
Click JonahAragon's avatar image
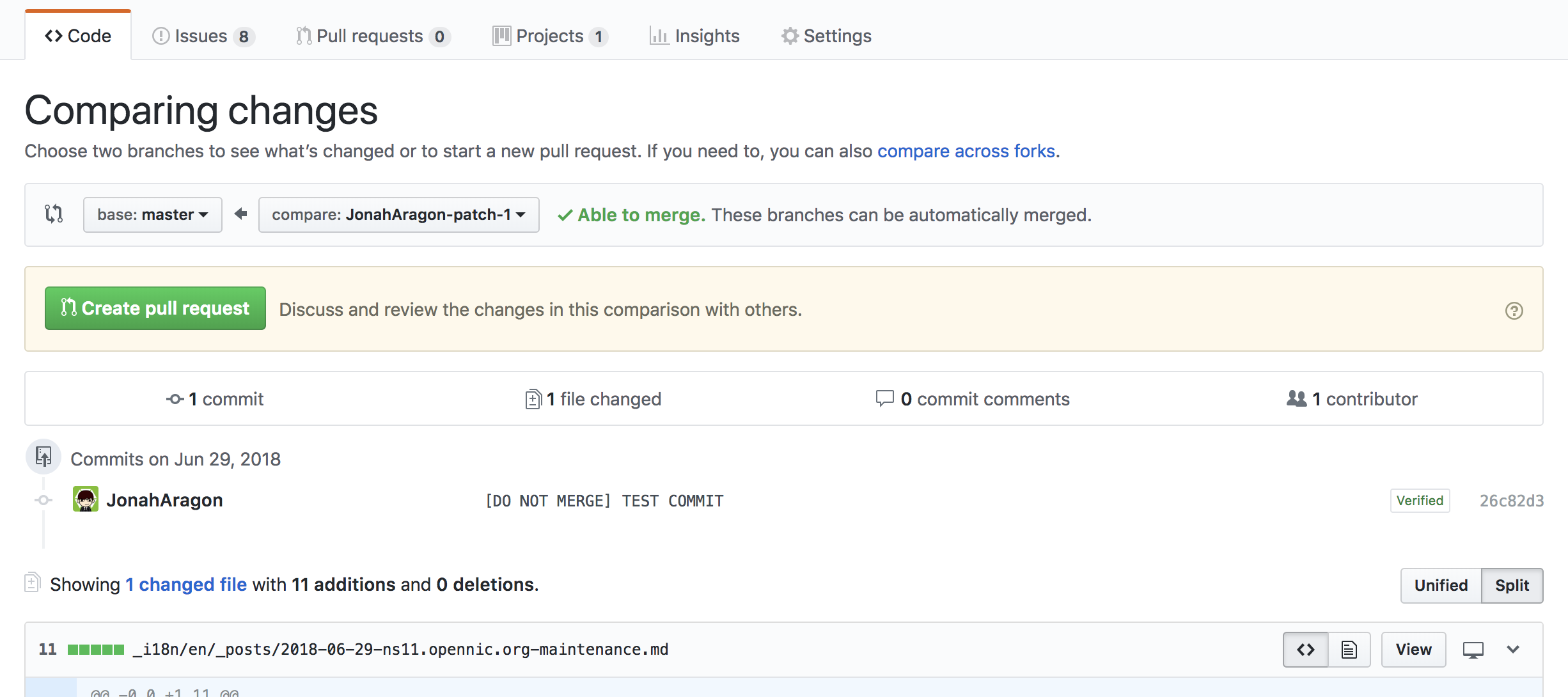[86, 499]
